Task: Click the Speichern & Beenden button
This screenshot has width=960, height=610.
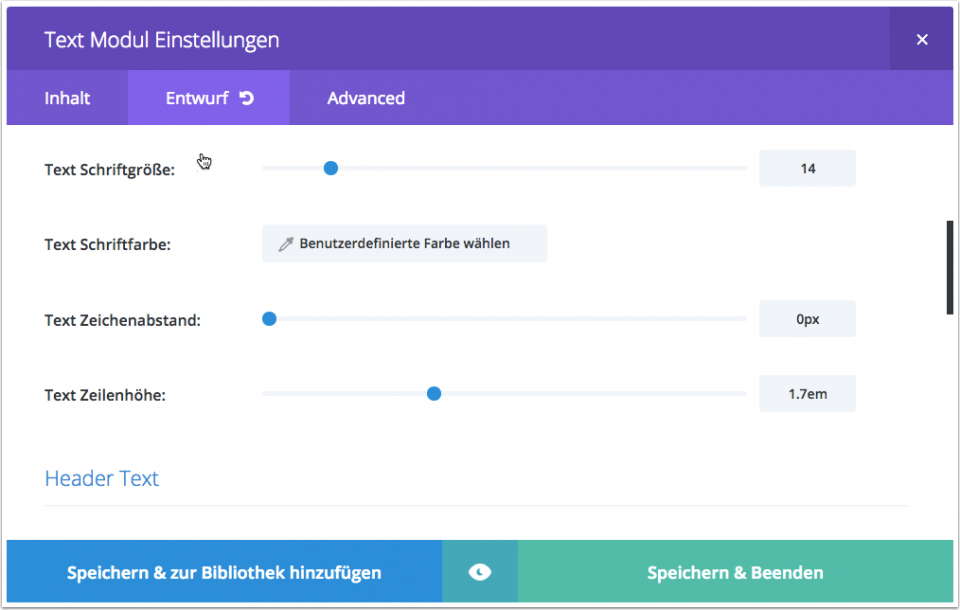Action: pyautogui.click(x=735, y=572)
